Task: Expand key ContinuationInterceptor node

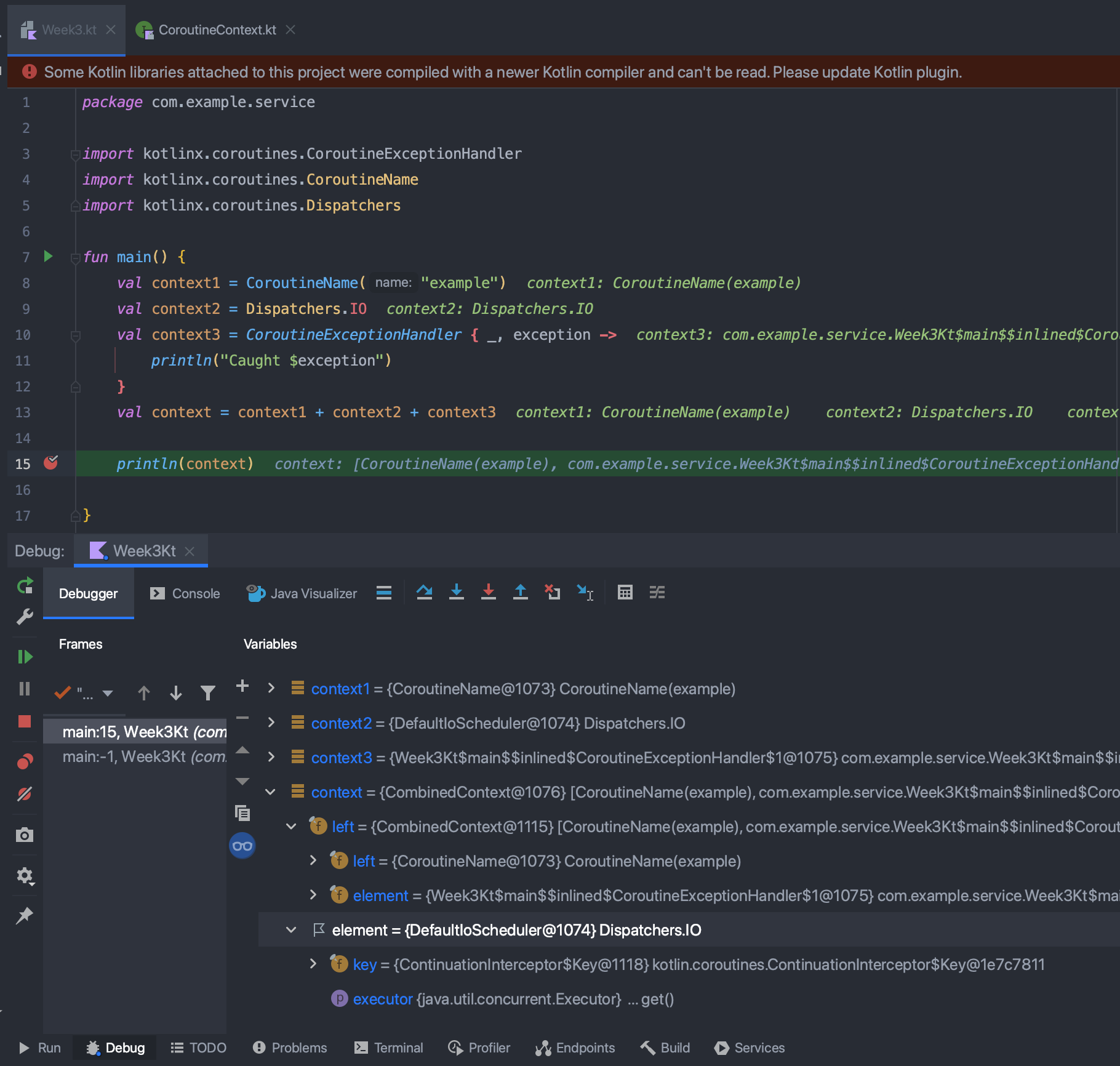Action: pos(313,964)
